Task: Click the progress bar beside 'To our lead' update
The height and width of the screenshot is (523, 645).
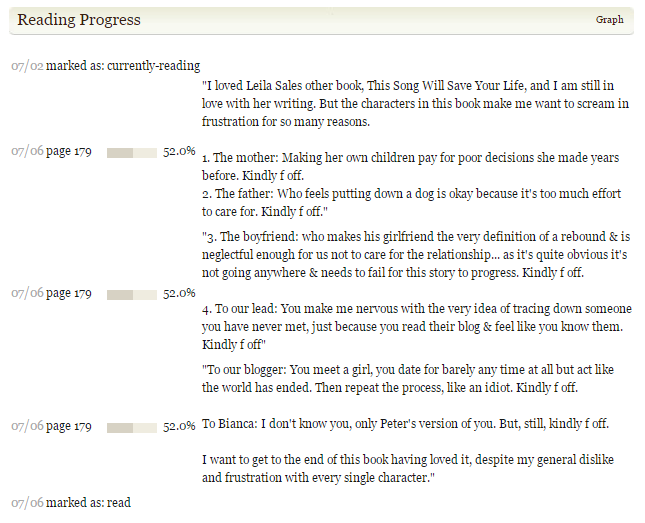Action: [x=131, y=294]
